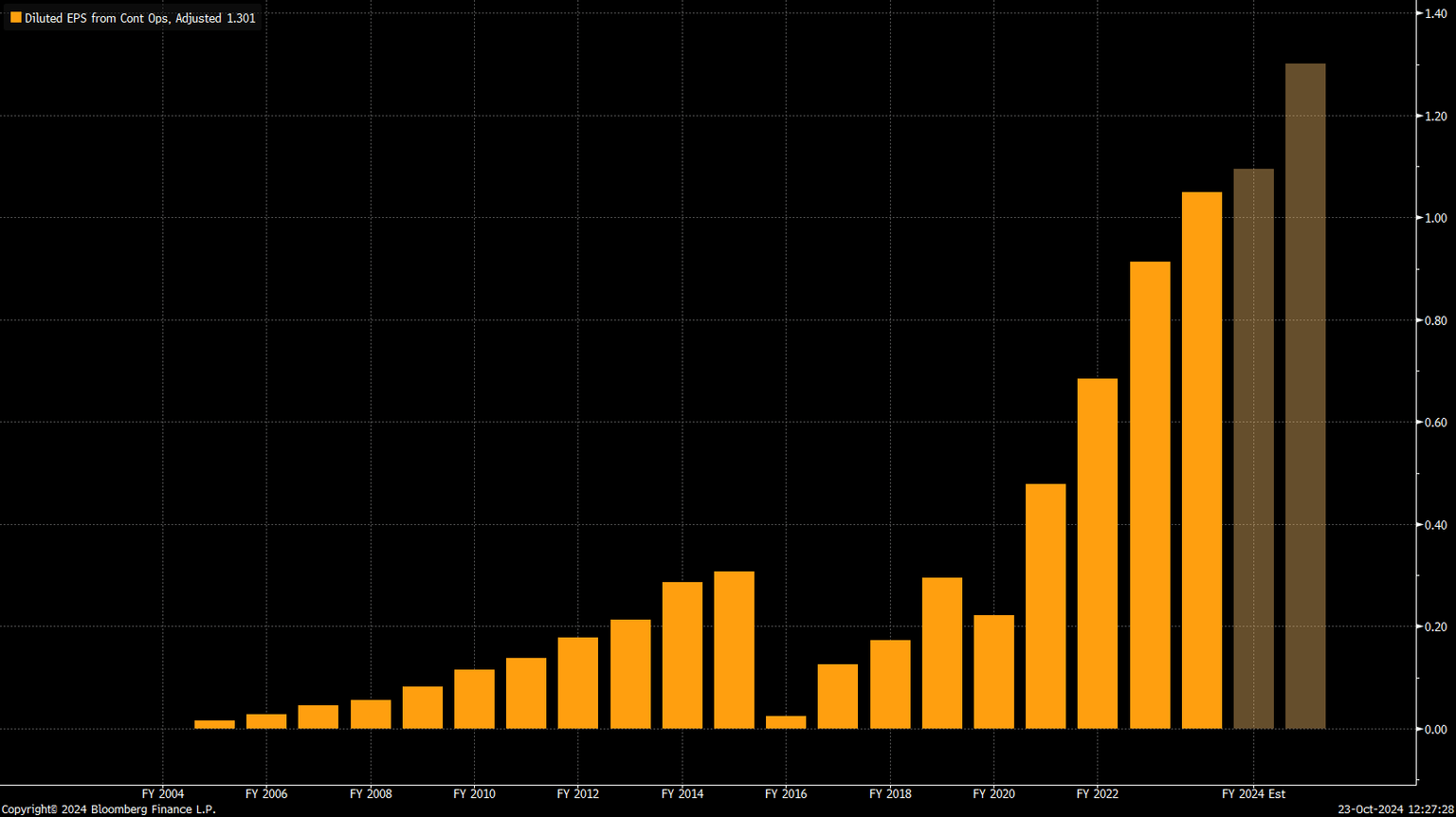
Task: Select the 1.00 y-axis tick label
Action: click(1436, 218)
